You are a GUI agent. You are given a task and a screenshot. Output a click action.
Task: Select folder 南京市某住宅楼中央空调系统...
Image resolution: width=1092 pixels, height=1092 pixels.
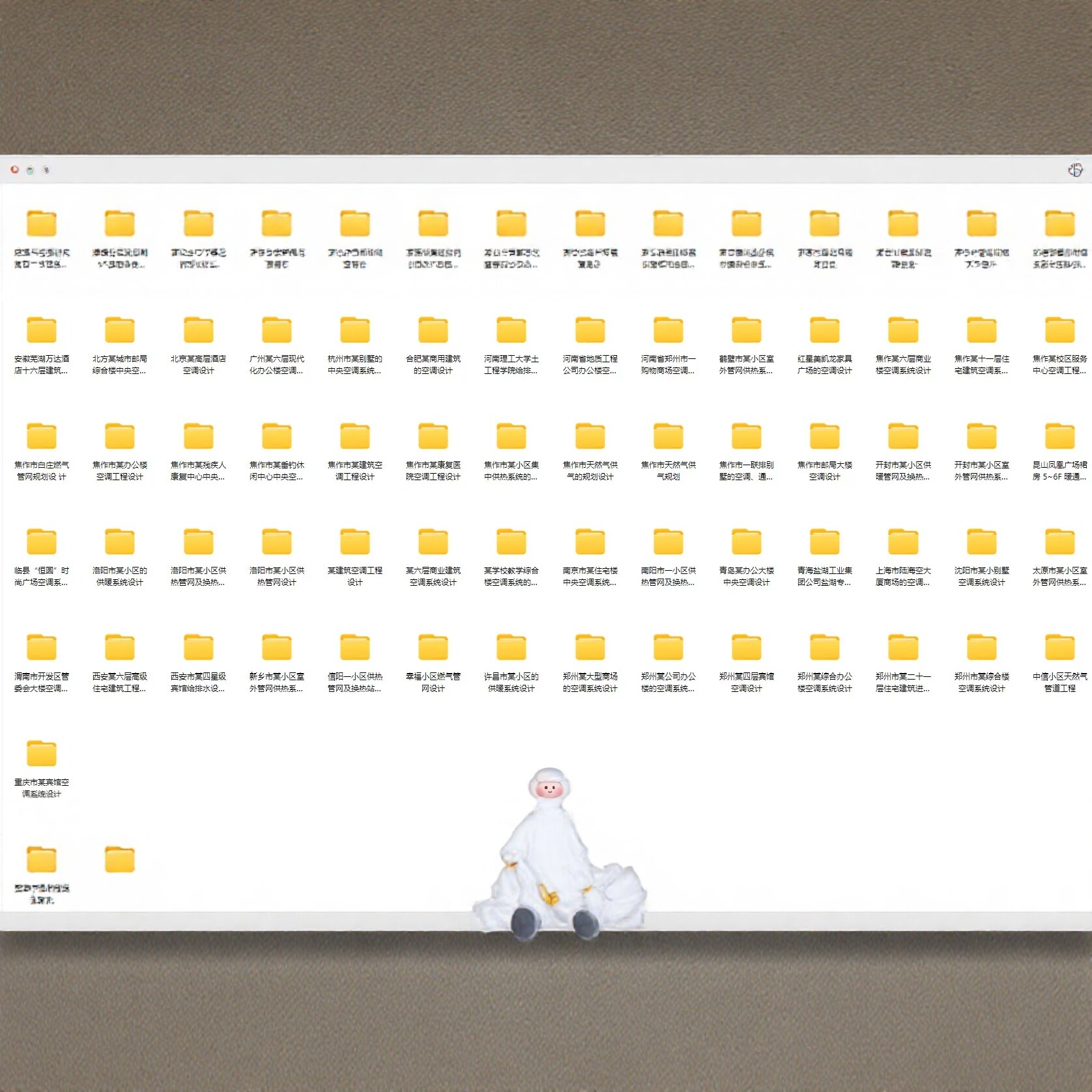click(x=590, y=542)
